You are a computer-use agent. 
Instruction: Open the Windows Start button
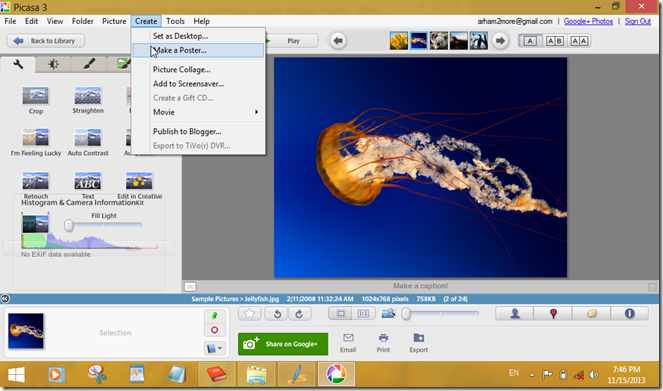coord(16,375)
